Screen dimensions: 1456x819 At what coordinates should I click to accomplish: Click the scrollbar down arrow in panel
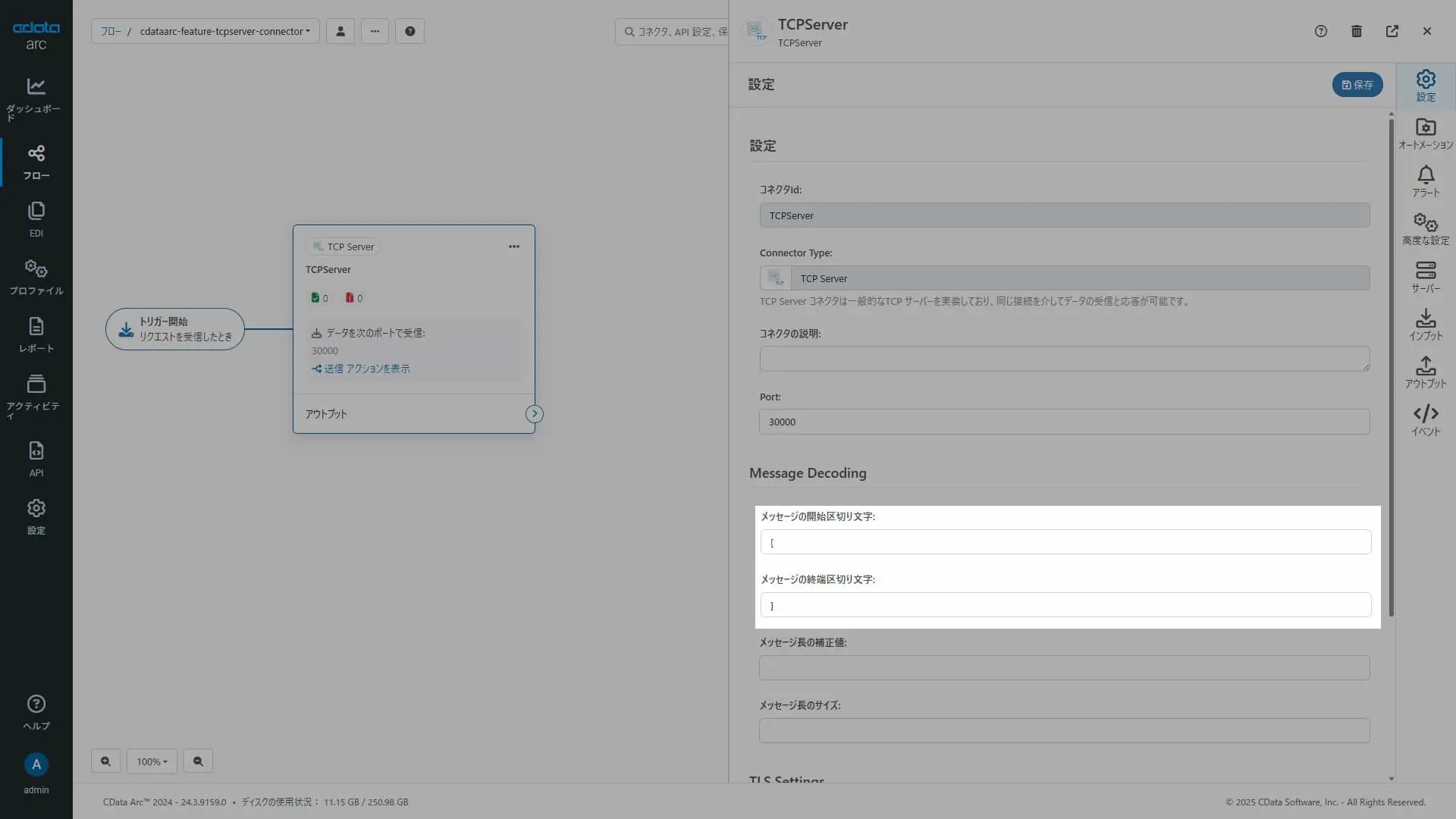[1391, 779]
